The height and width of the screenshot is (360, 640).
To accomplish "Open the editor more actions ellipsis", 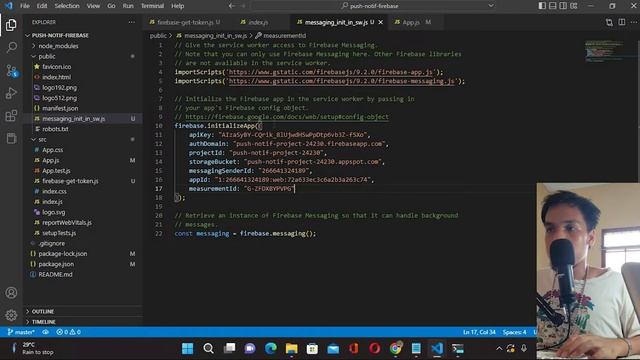I will point(634,22).
